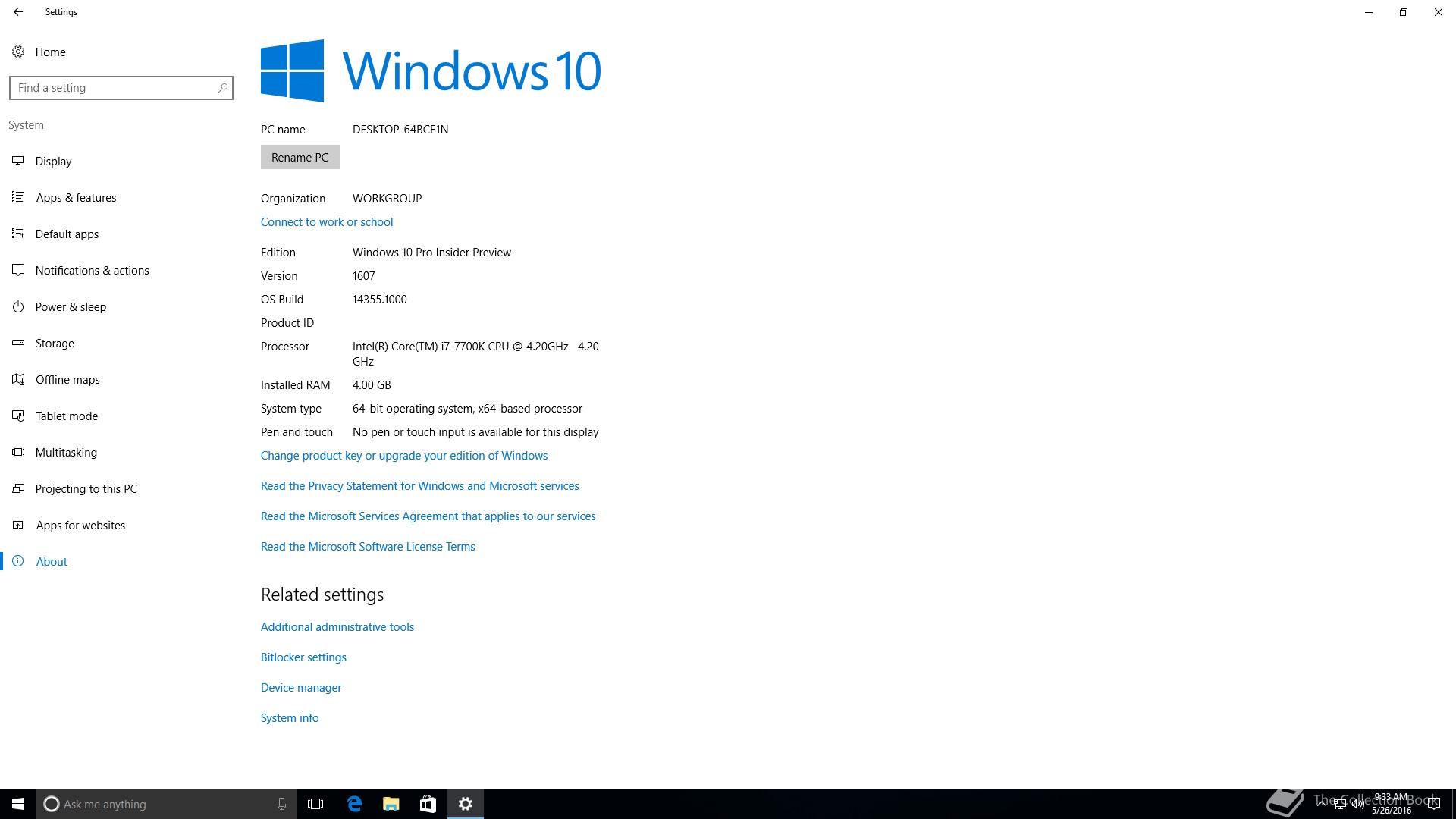Viewport: 1456px width, 819px height.
Task: Go back using the Settings back arrow
Action: [x=18, y=12]
